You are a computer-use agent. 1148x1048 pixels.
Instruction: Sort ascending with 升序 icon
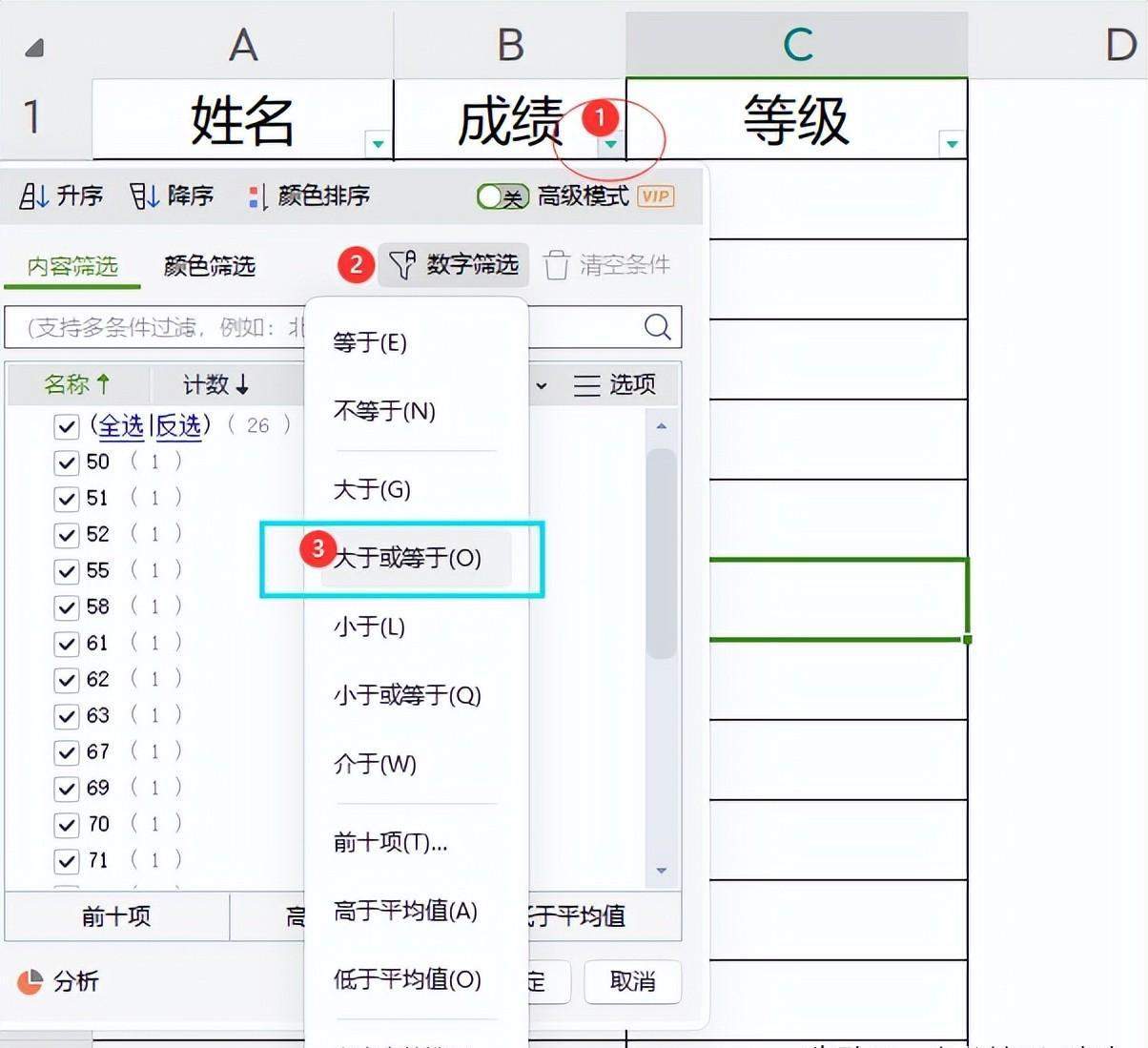tap(33, 196)
